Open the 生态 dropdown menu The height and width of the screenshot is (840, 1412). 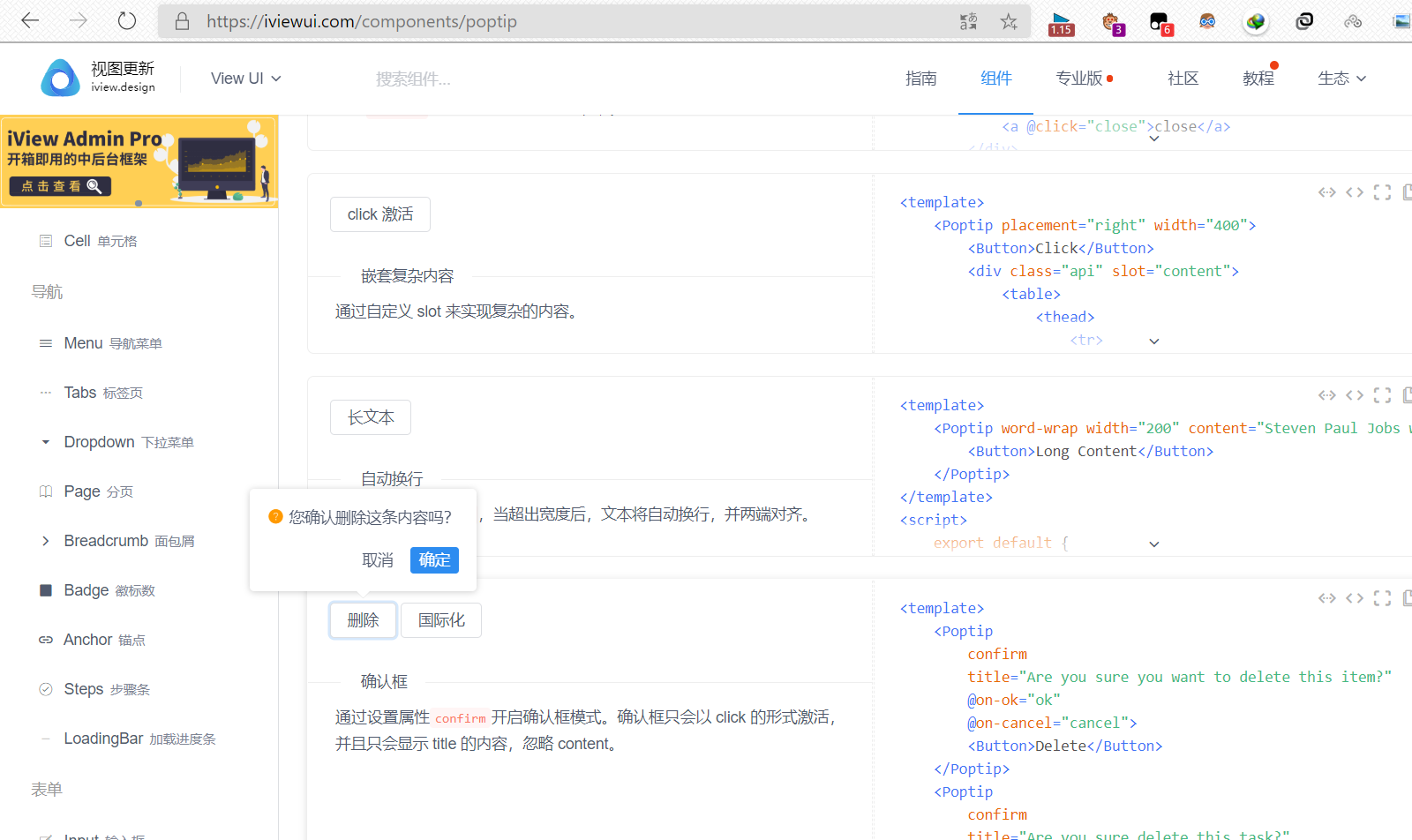pos(1341,79)
